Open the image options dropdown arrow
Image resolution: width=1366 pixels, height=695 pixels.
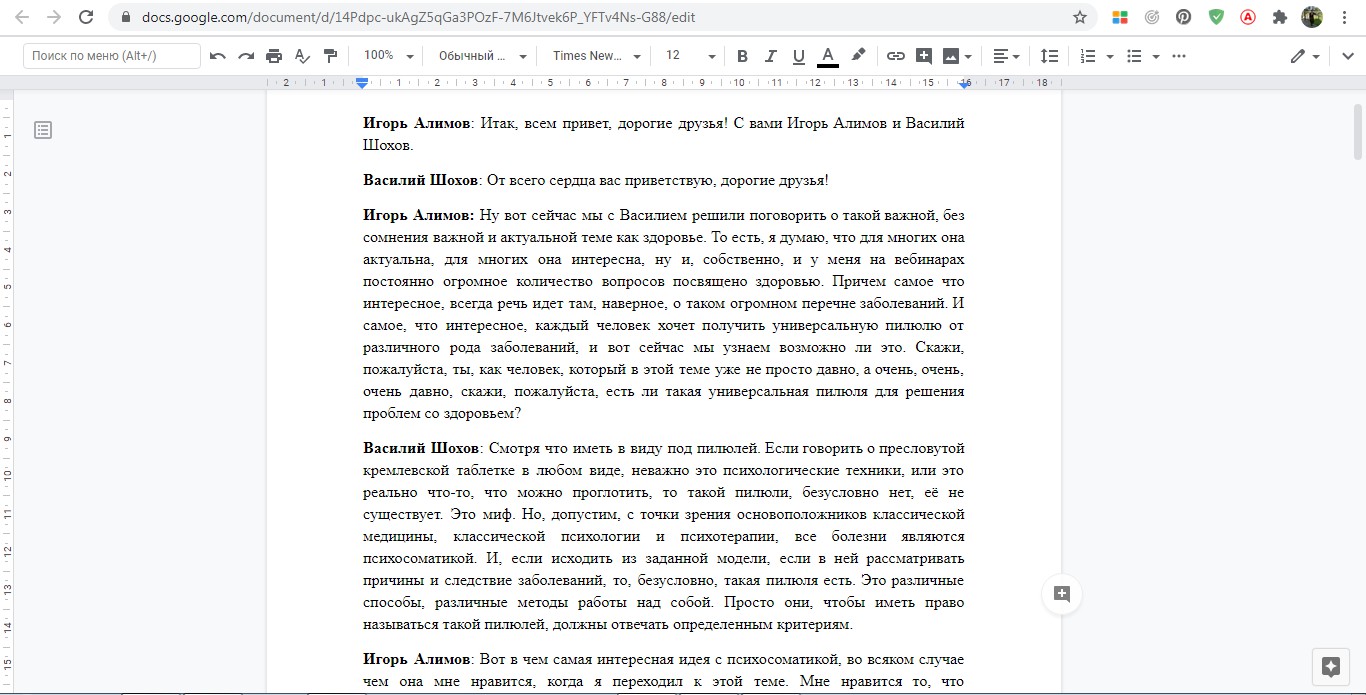pos(969,57)
